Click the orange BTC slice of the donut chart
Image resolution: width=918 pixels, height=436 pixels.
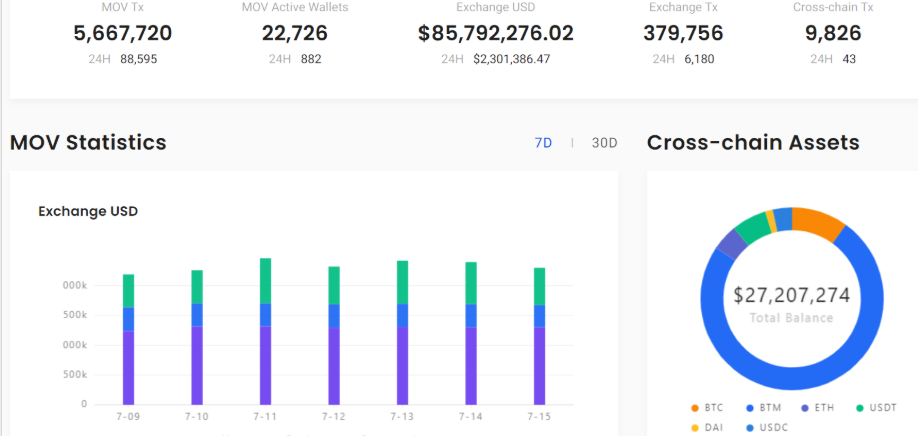coord(817,223)
